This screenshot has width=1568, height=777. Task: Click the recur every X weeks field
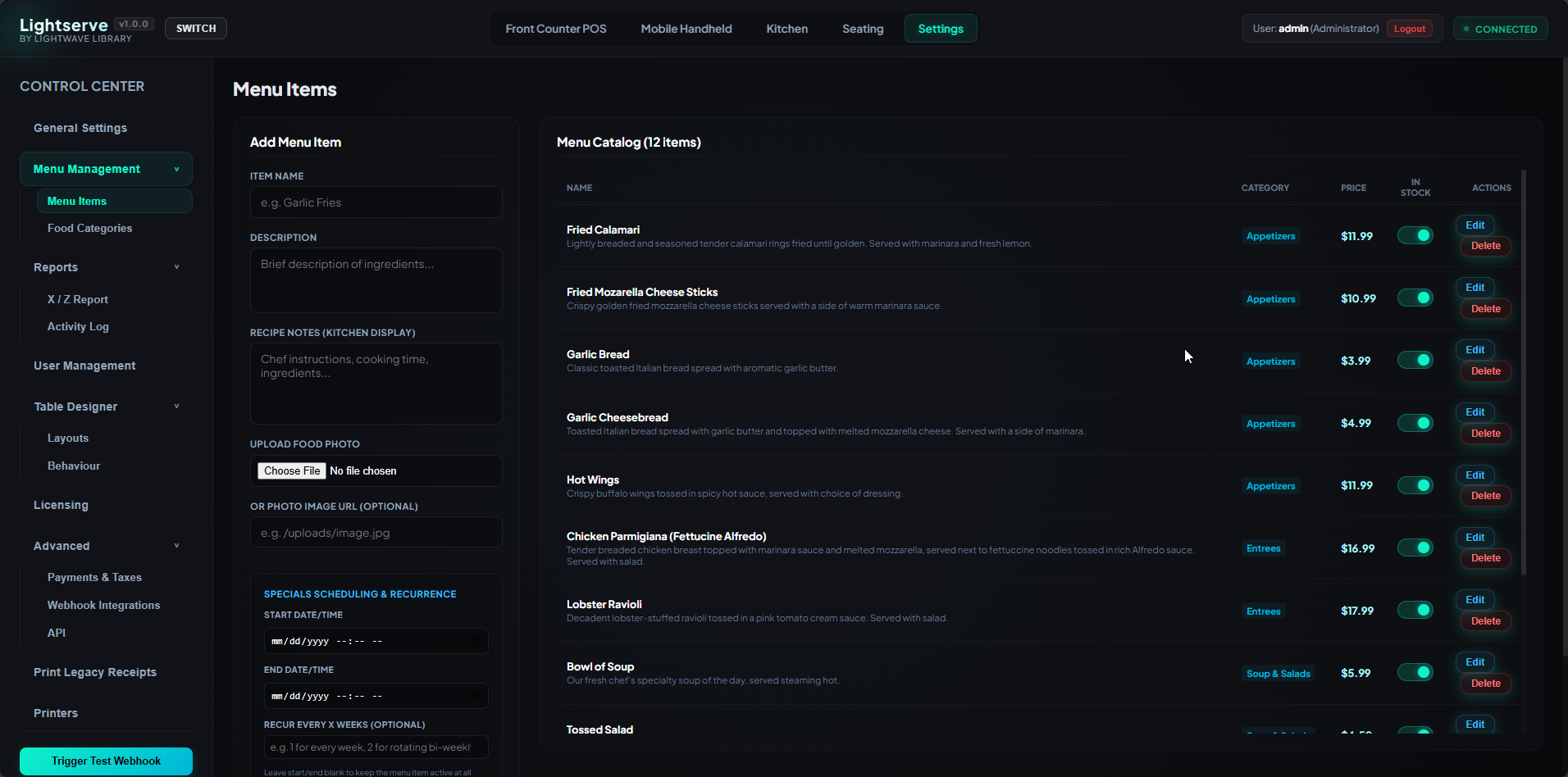pos(376,747)
